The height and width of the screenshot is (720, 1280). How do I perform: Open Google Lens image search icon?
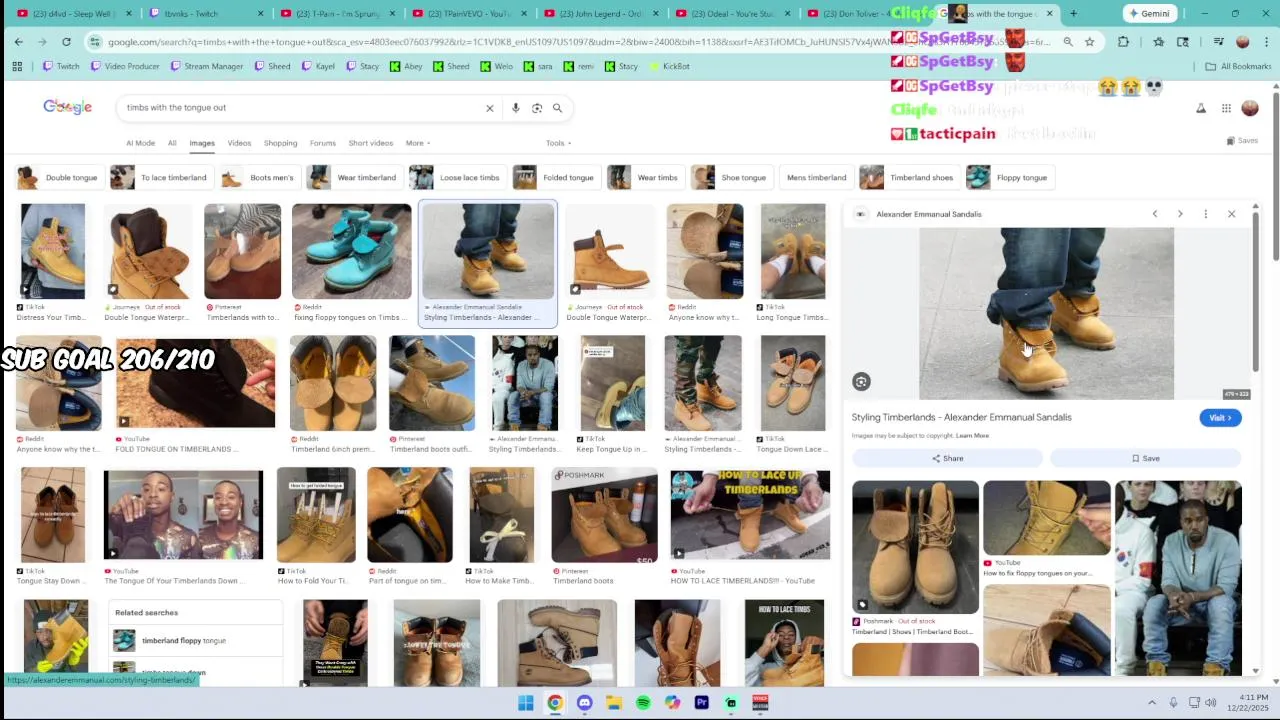coord(537,108)
